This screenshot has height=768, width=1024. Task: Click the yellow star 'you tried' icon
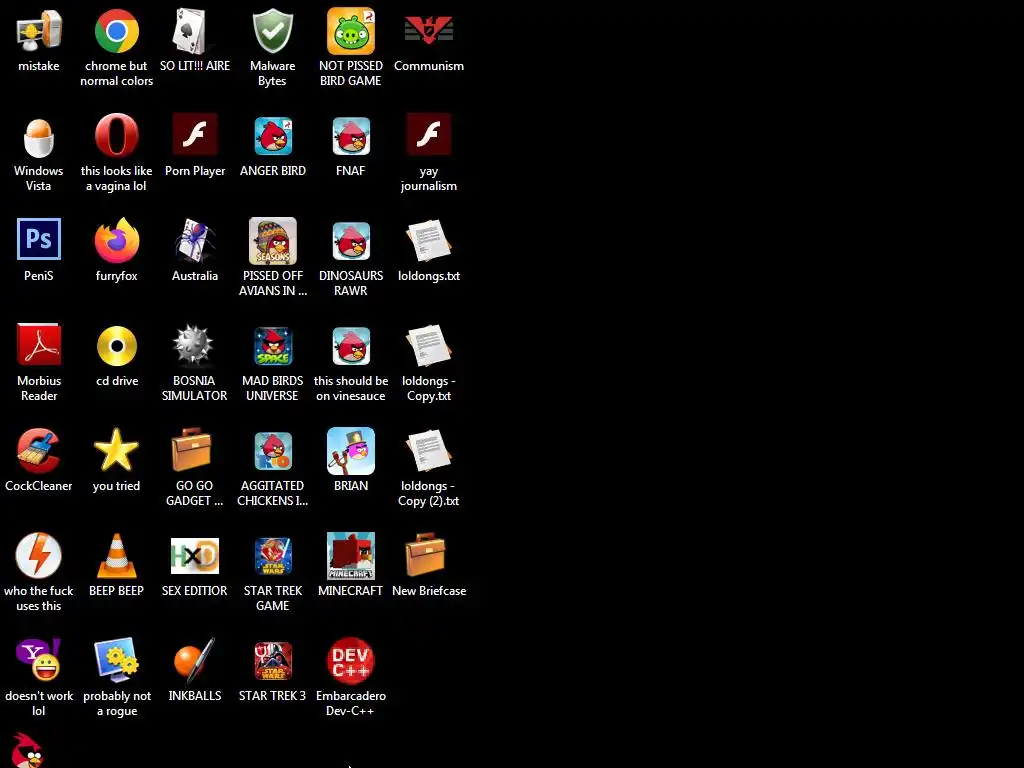coord(116,450)
